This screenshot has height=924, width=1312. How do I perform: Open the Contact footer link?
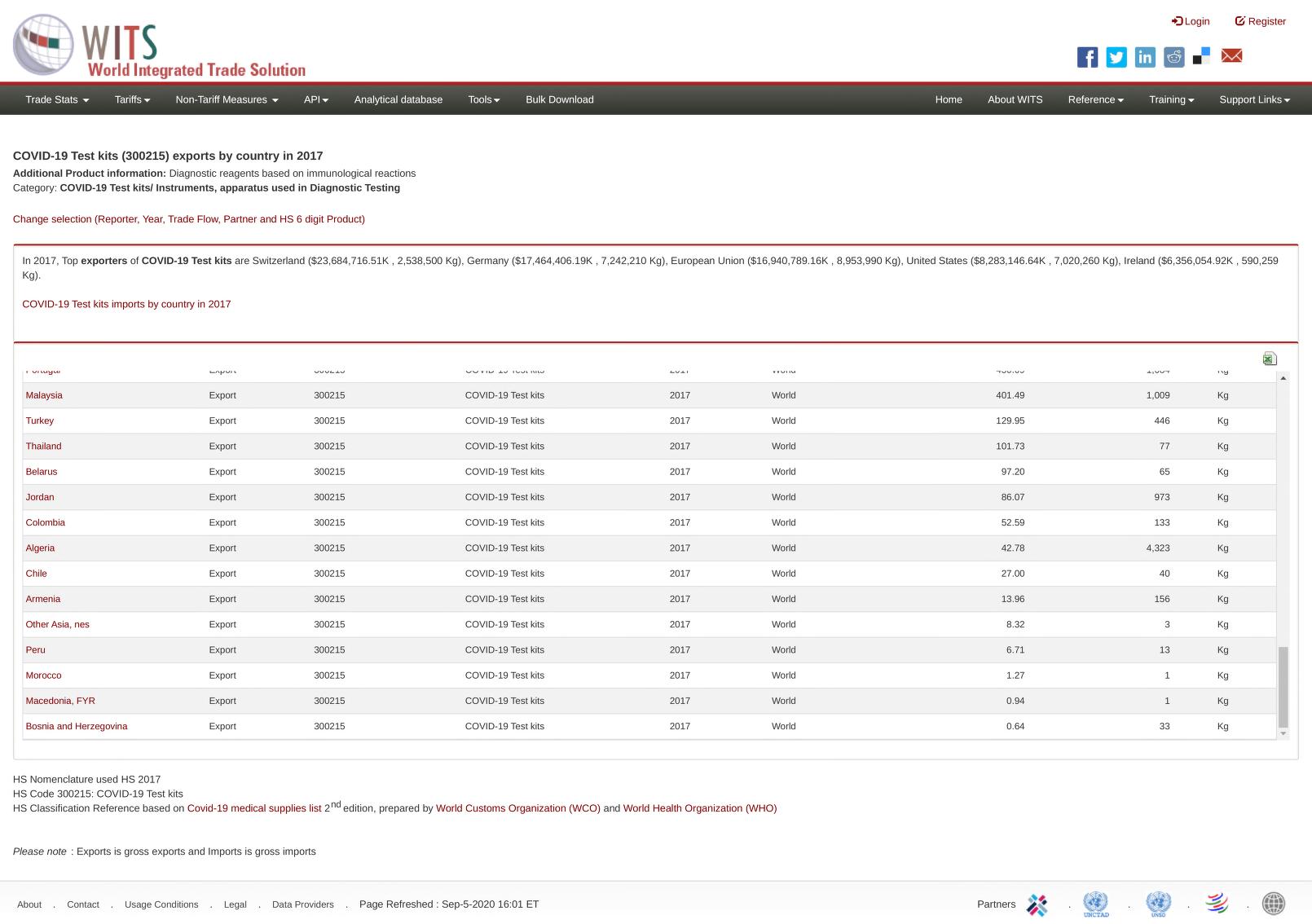point(83,904)
